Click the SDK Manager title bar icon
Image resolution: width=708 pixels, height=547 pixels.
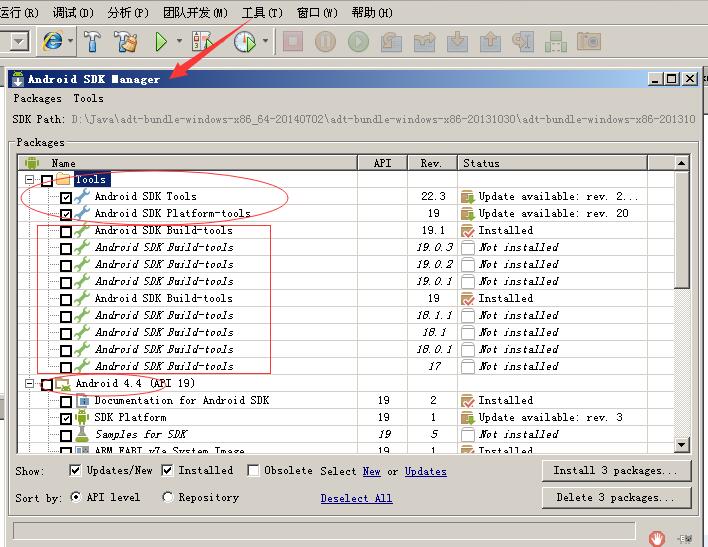pos(18,79)
